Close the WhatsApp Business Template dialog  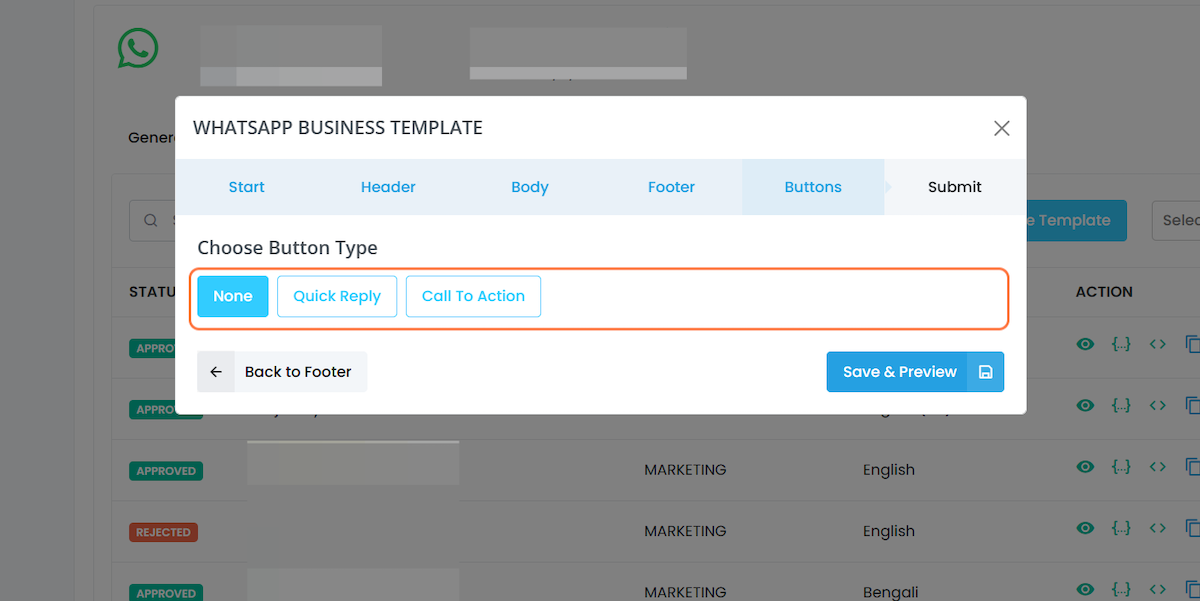(x=1001, y=128)
